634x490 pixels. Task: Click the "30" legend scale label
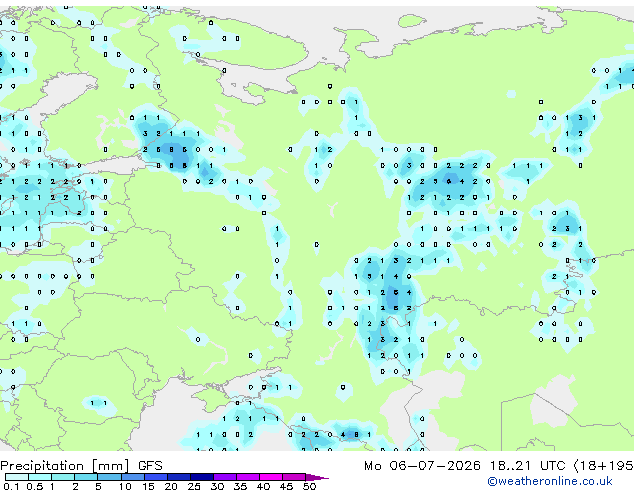tap(217, 486)
